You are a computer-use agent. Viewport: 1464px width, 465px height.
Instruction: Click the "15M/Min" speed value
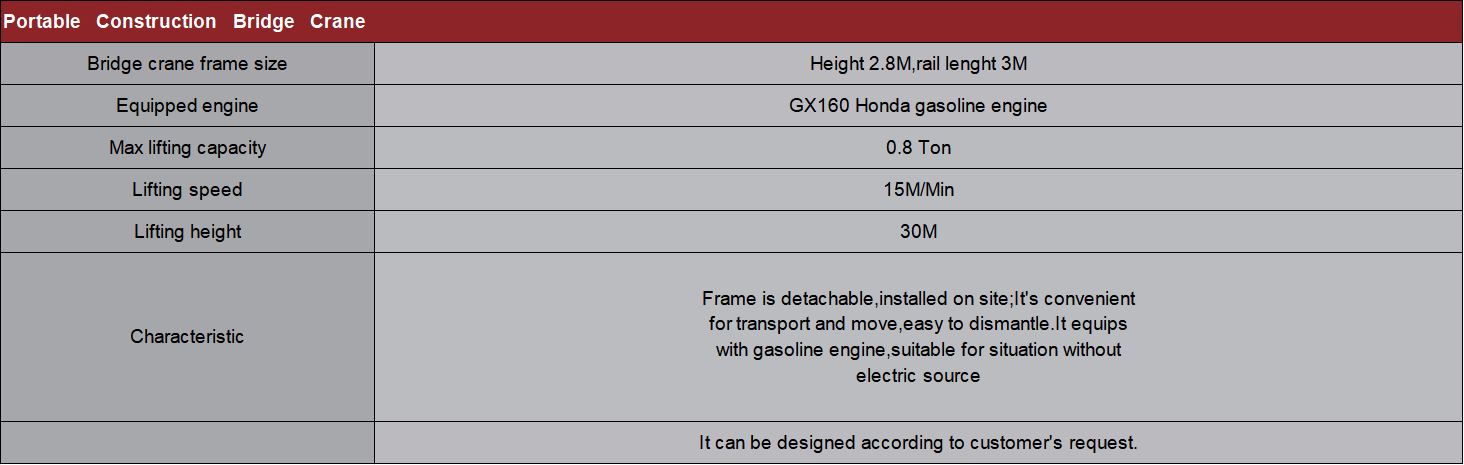click(918, 190)
